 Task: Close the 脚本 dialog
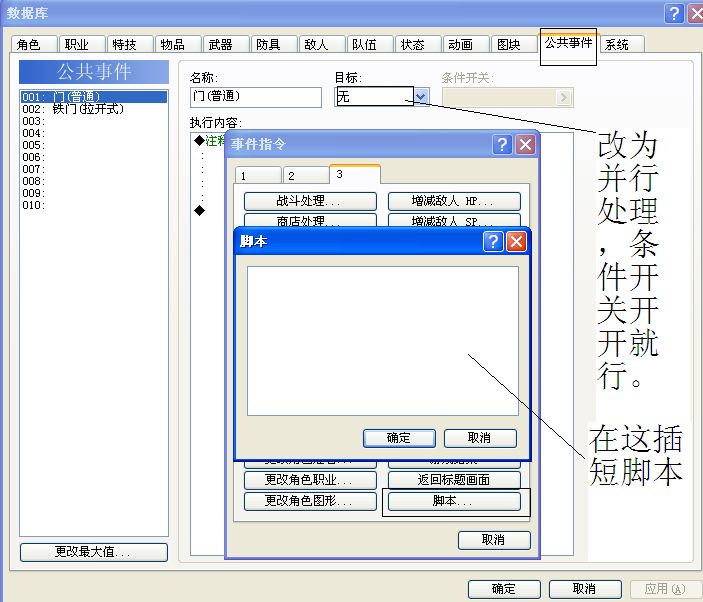tap(516, 242)
